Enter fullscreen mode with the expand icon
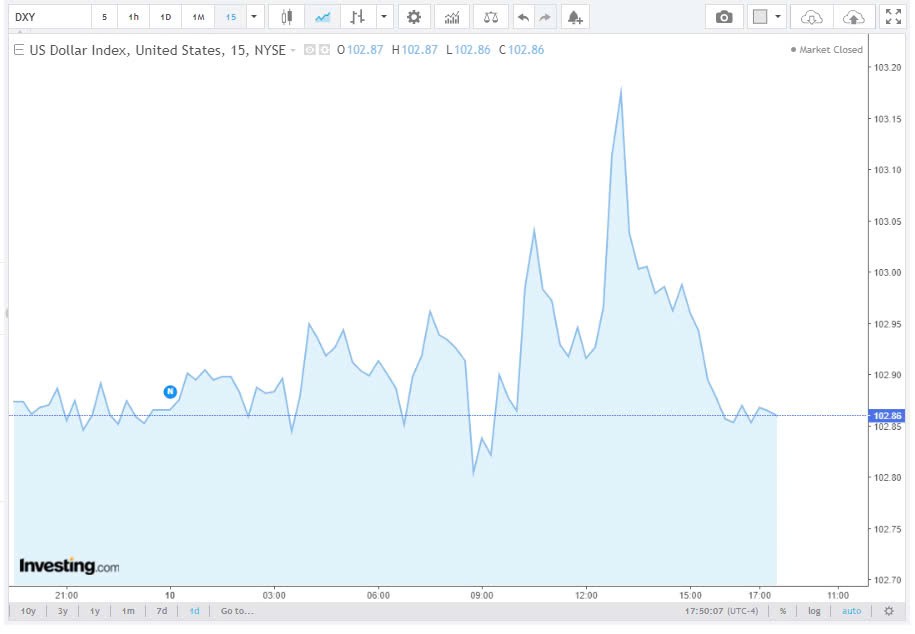The height and width of the screenshot is (634, 915). [x=892, y=16]
